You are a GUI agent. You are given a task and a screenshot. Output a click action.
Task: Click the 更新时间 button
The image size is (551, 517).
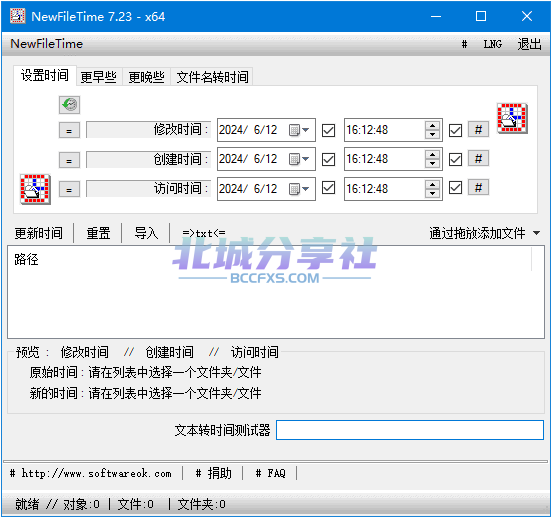point(39,233)
